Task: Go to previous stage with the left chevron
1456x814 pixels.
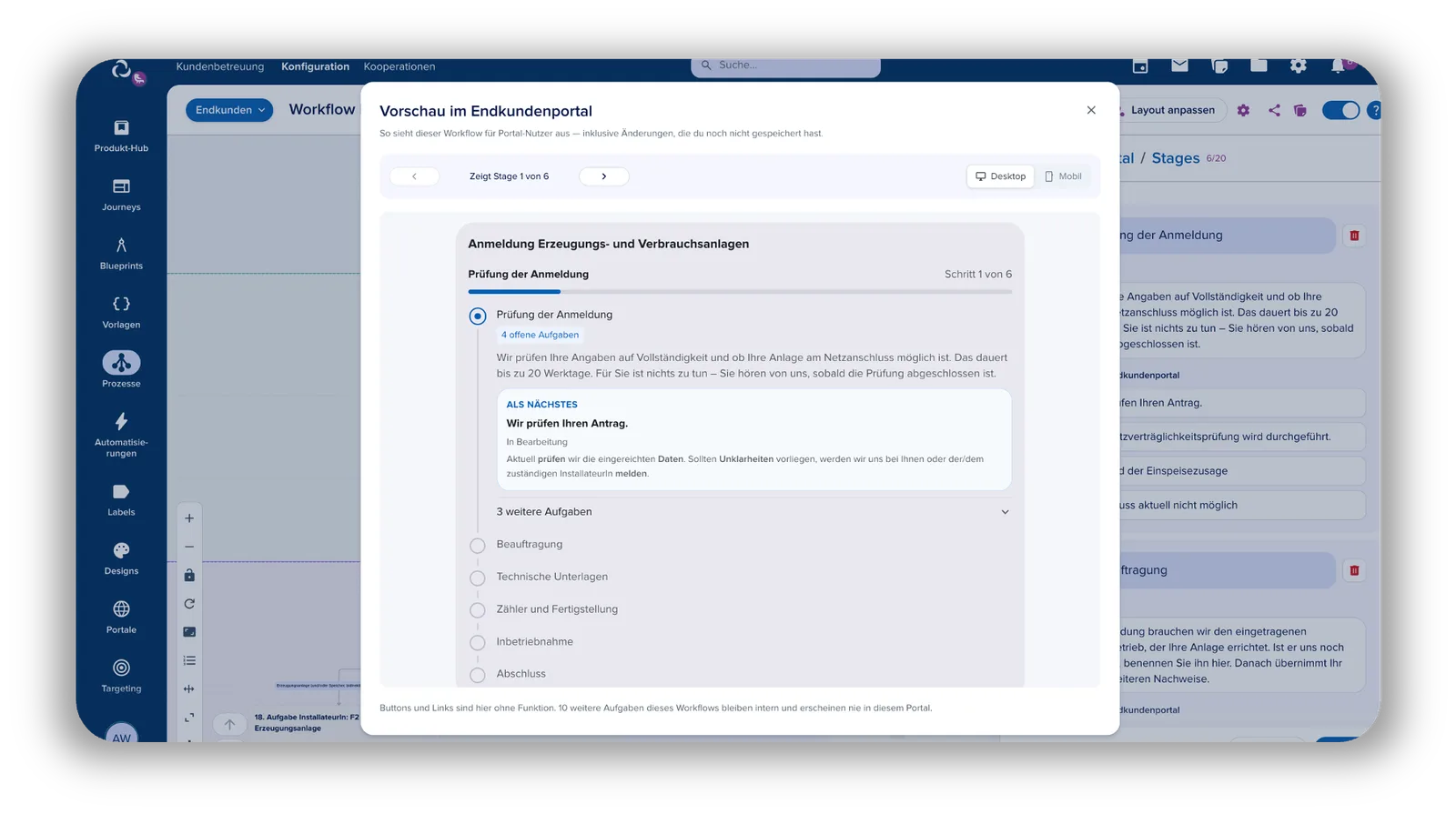Action: tap(414, 176)
